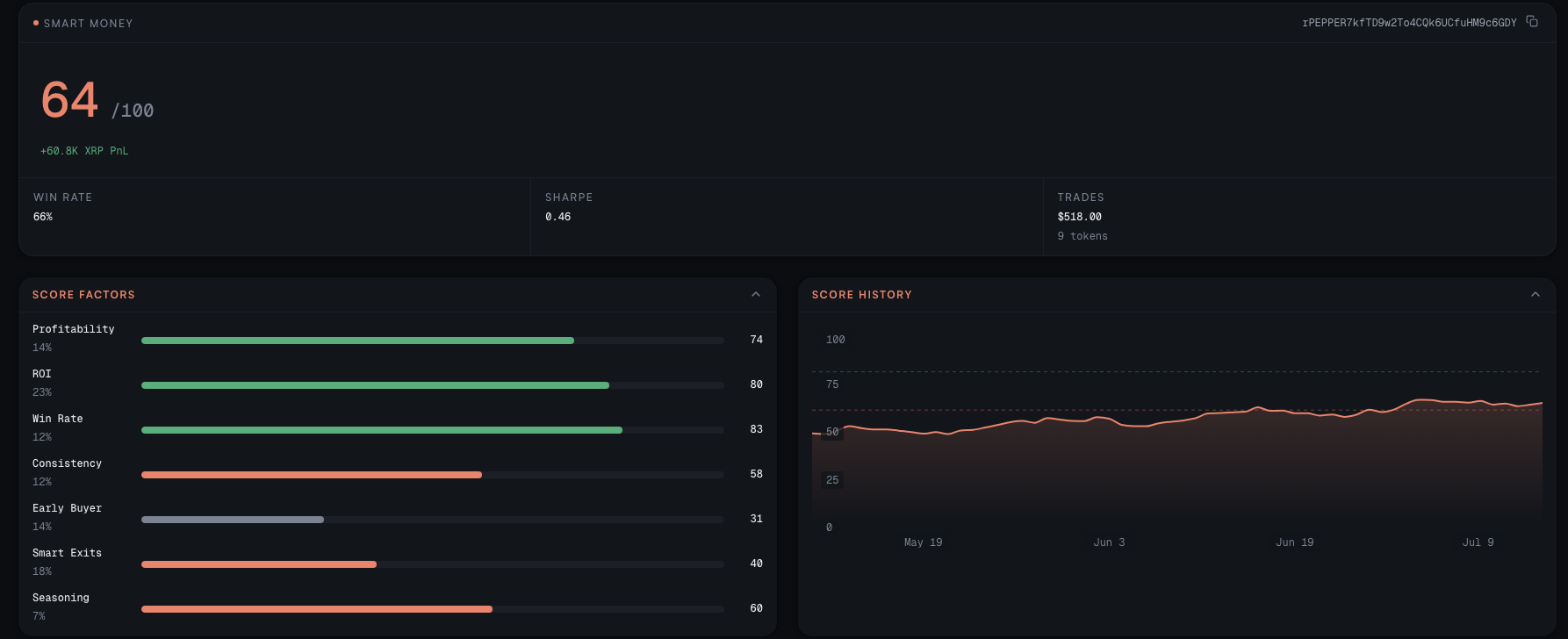This screenshot has height=639, width=1568.
Task: Click the Win Rate score value 83
Action: click(756, 429)
